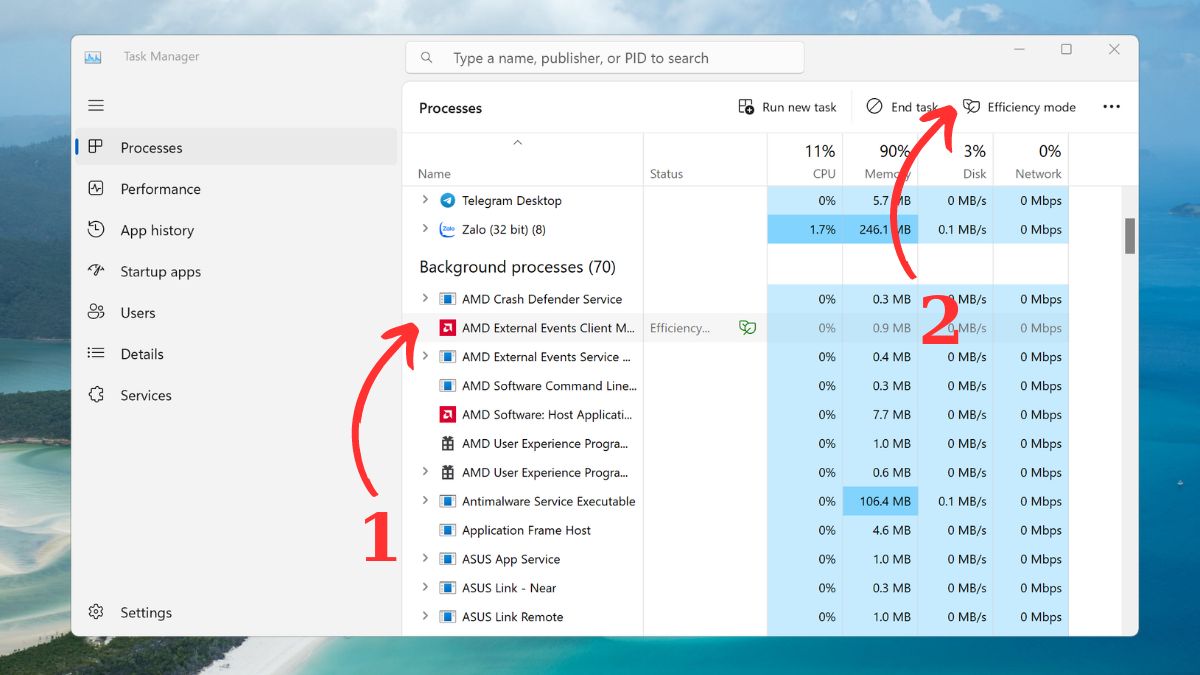Viewport: 1200px width, 675px height.
Task: Select the AMD Software Command Line row
Action: [x=735, y=385]
